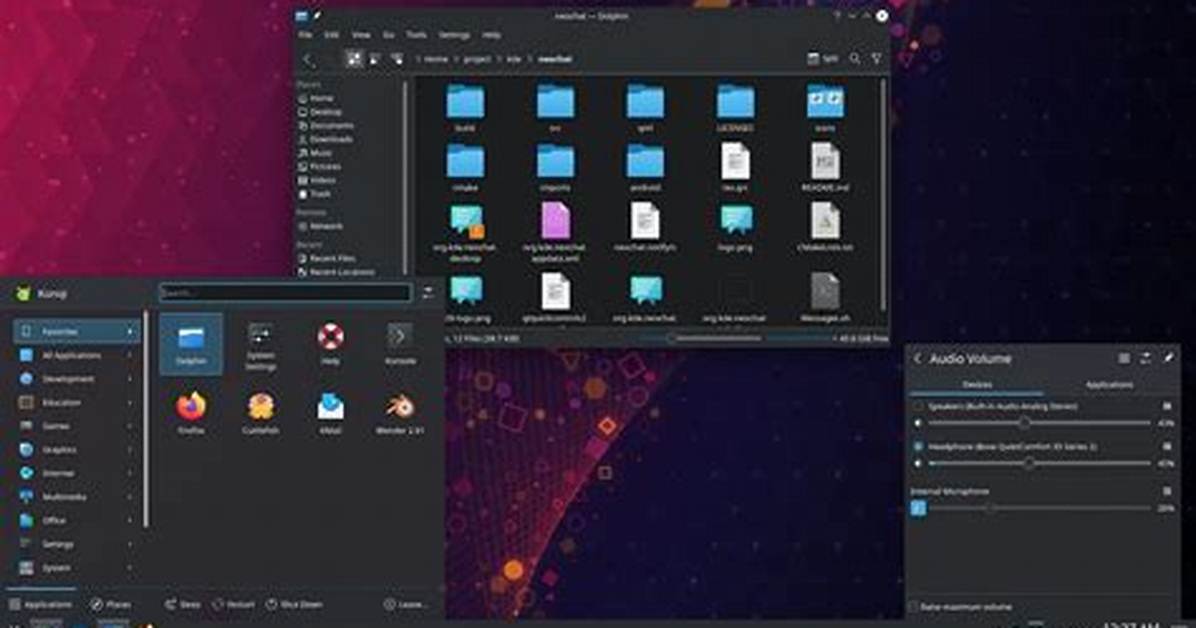Expand the Internet category
Viewport: 1196px width, 628px height.
pos(76,474)
